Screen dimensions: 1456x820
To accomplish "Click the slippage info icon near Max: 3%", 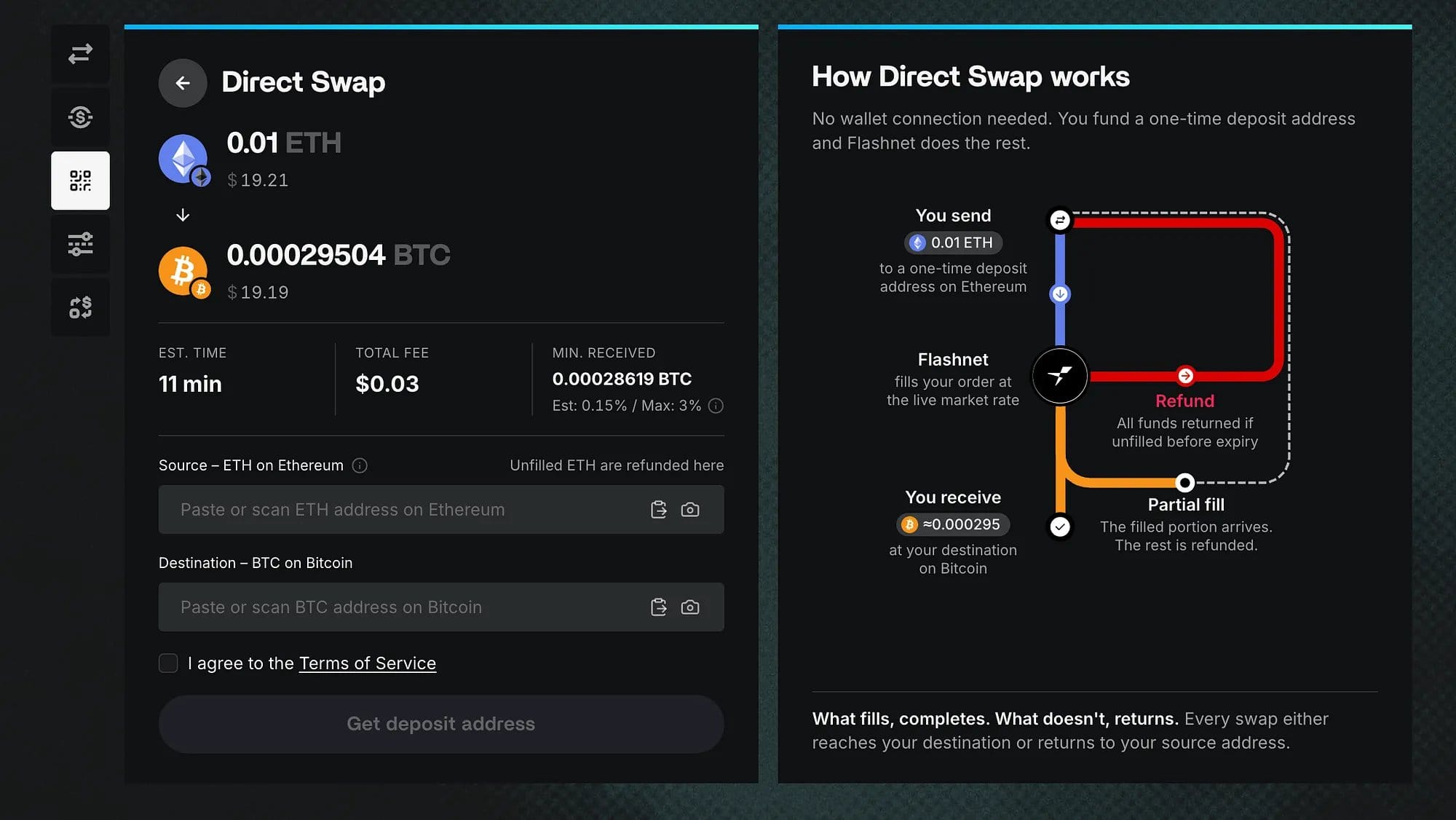I will tap(716, 406).
